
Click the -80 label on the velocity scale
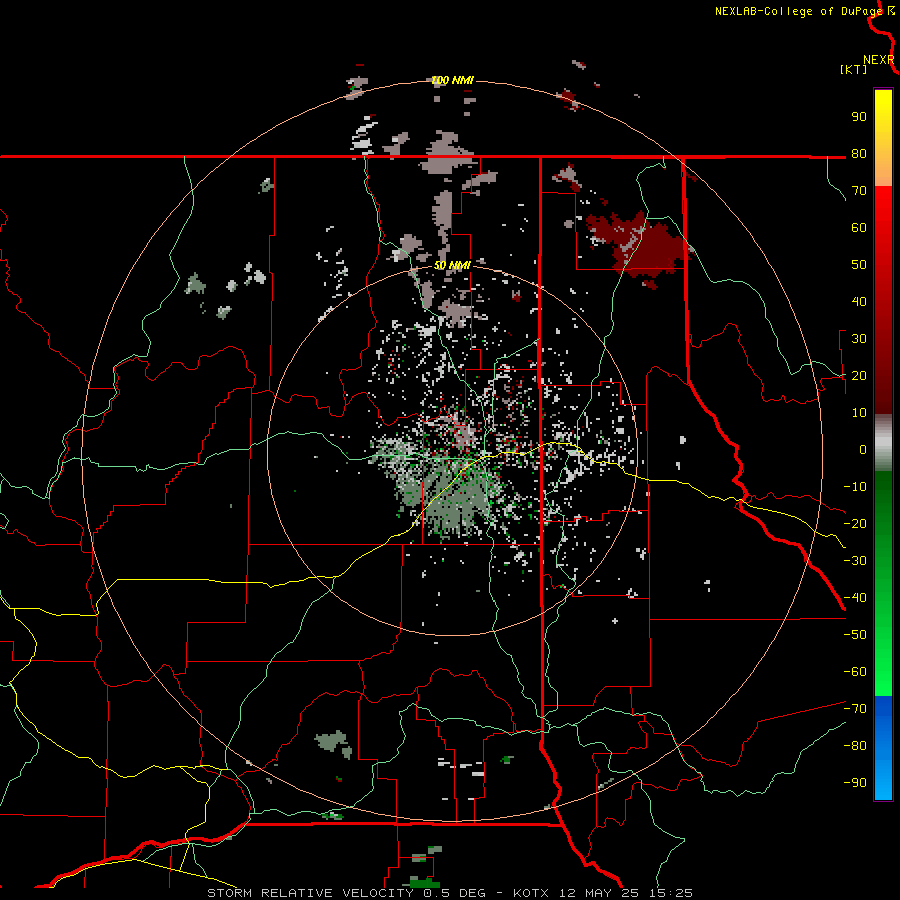(855, 746)
